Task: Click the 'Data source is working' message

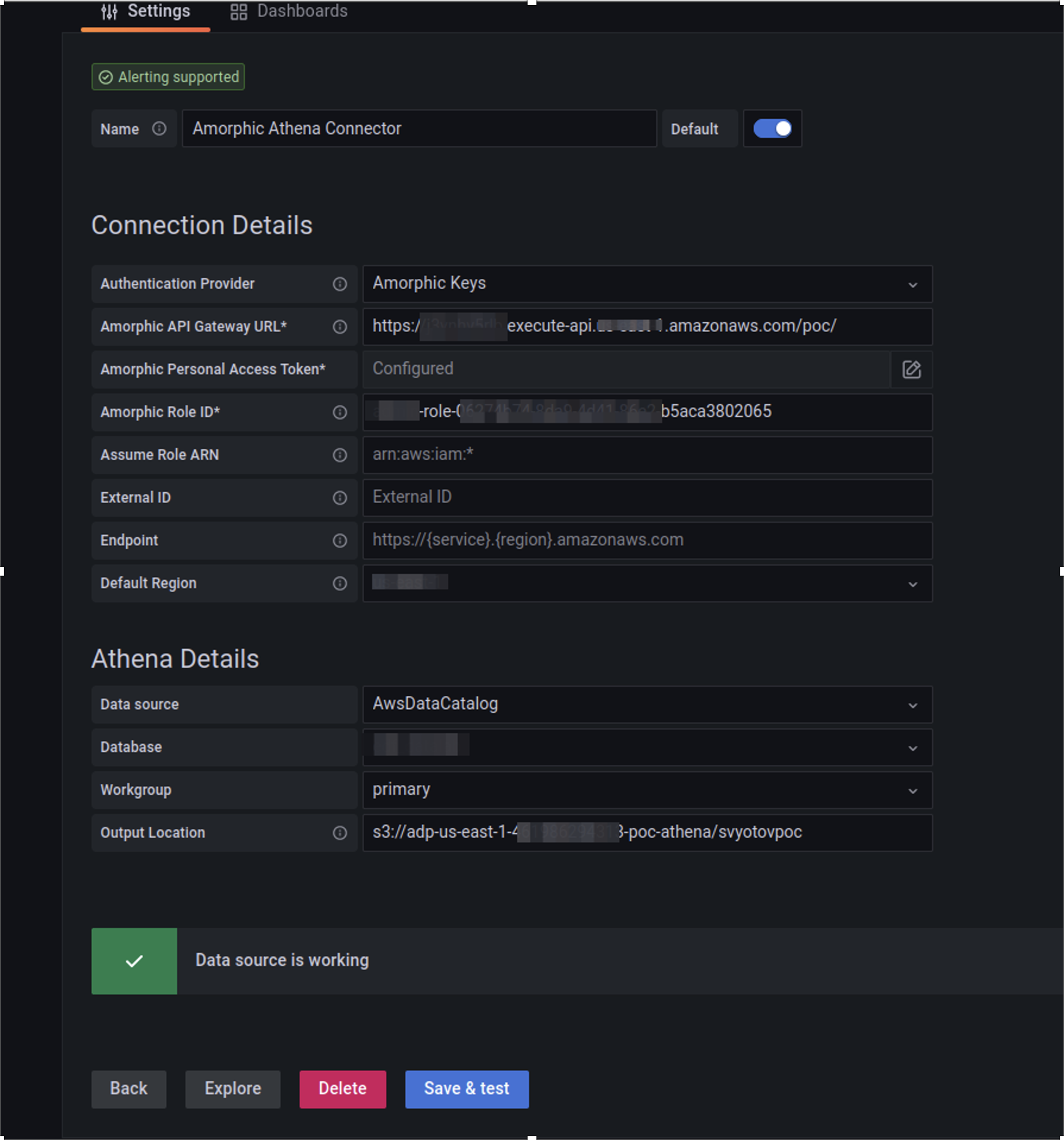Action: click(282, 961)
